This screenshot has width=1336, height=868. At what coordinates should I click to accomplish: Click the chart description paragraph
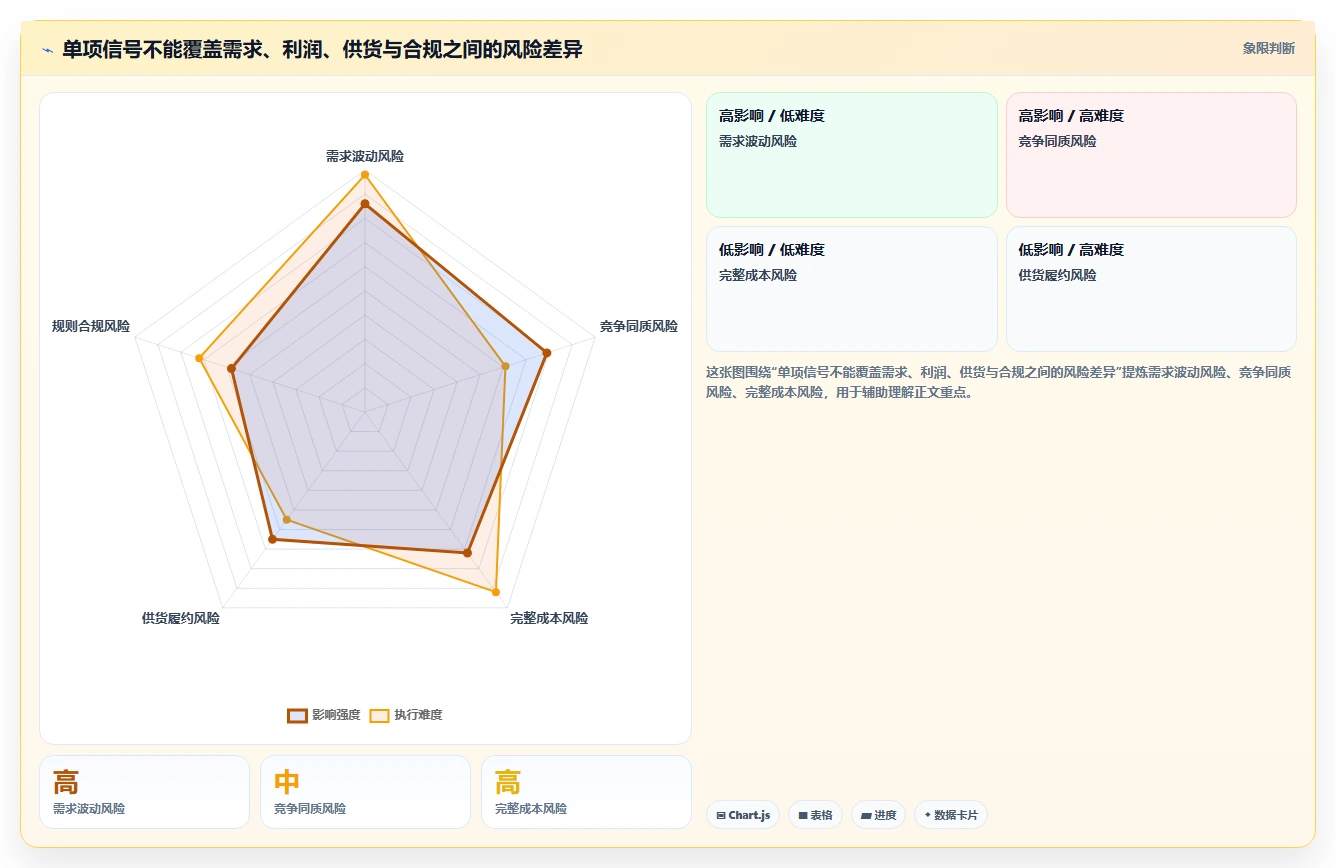pos(999,382)
